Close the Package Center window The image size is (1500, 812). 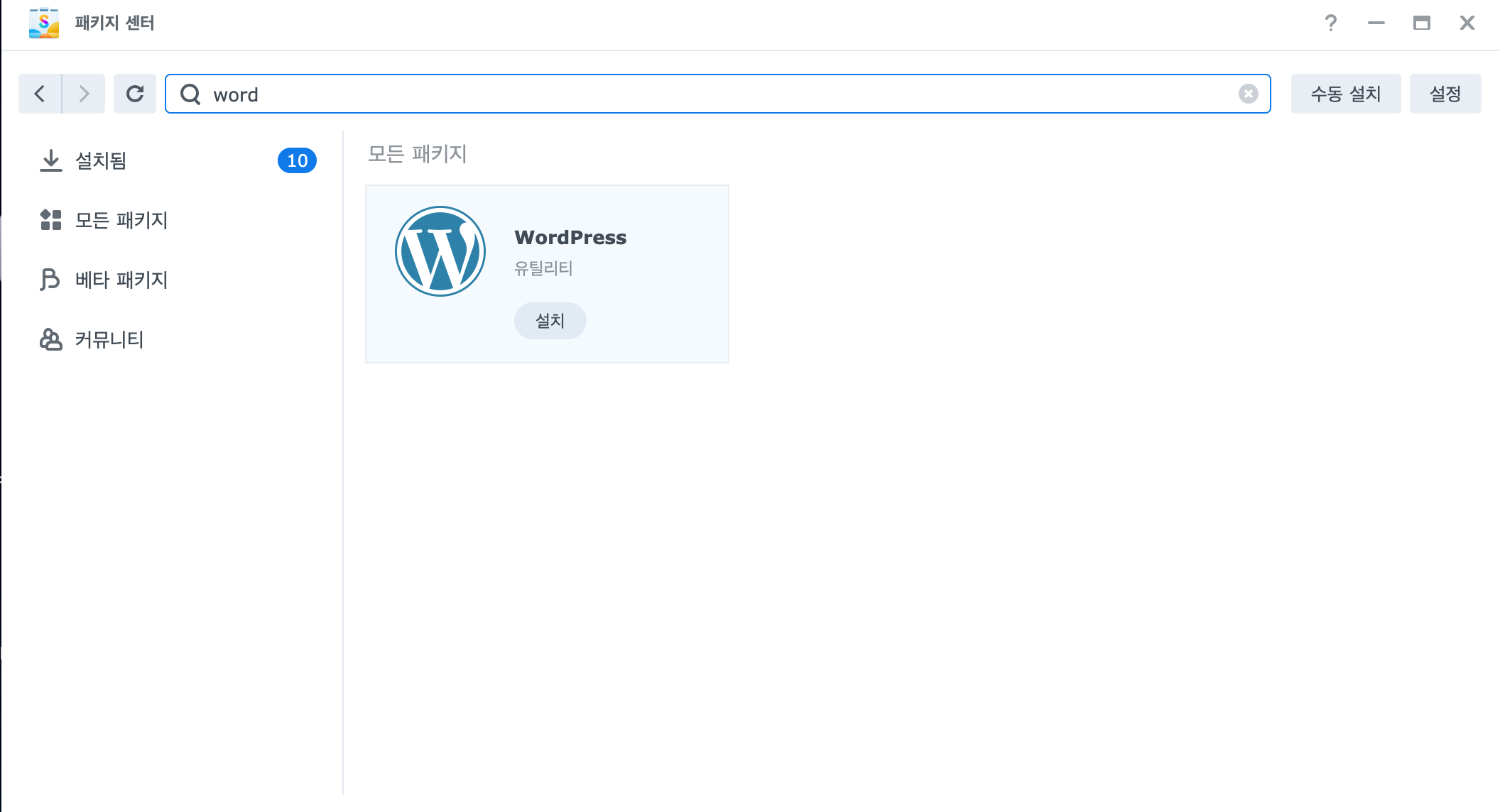click(x=1467, y=23)
